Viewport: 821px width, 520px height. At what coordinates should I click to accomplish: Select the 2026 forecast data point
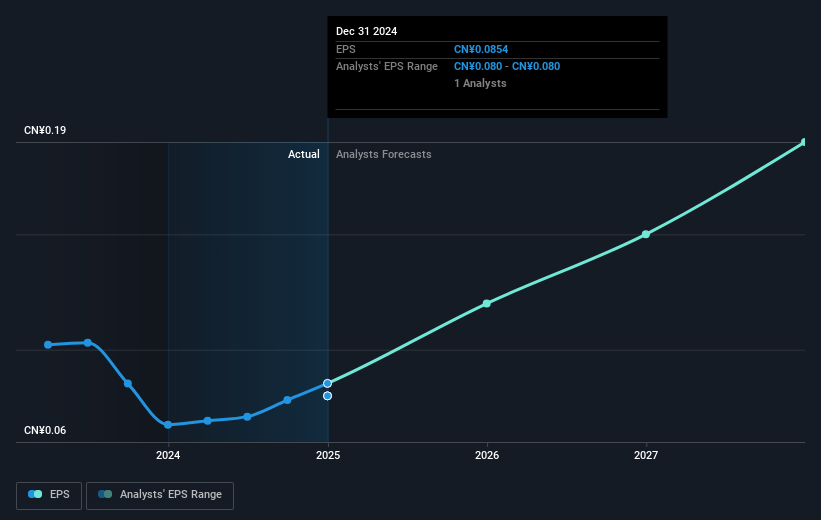(x=486, y=303)
